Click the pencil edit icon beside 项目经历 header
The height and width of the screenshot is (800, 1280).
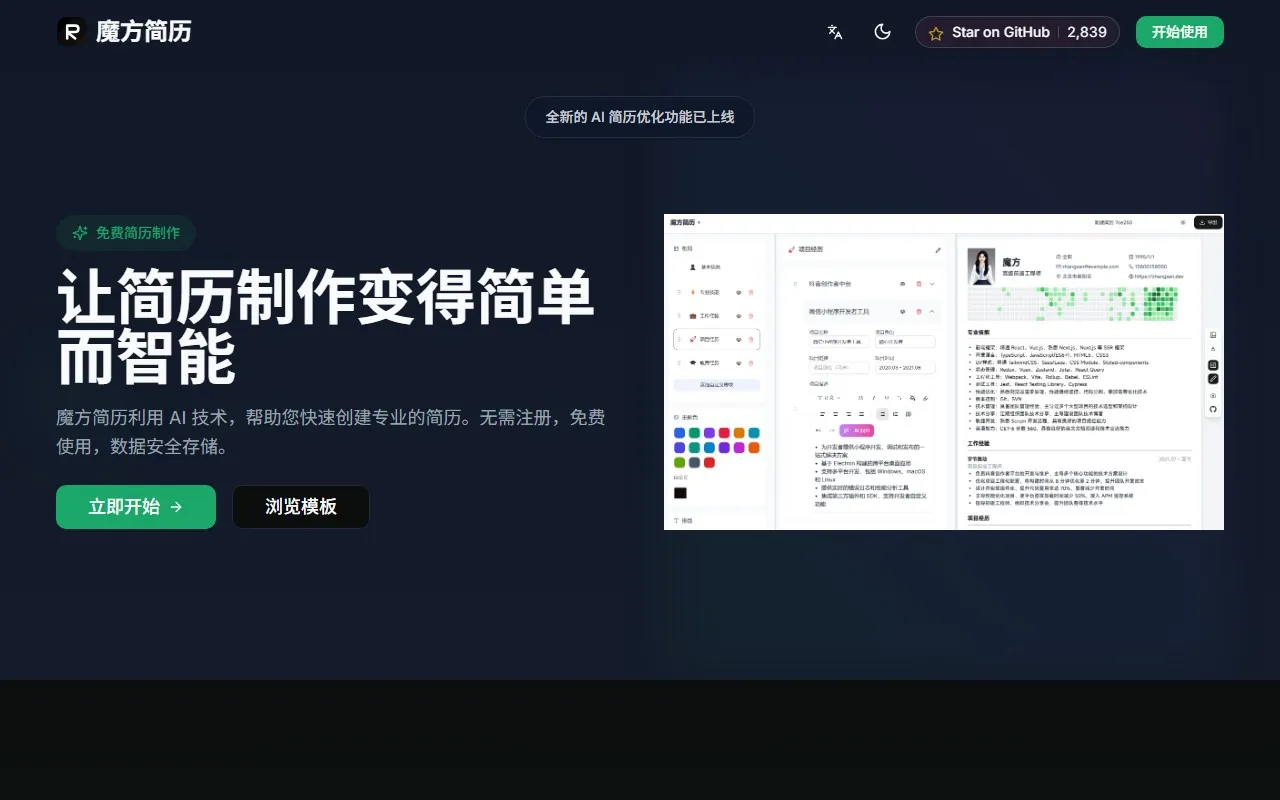coord(938,250)
